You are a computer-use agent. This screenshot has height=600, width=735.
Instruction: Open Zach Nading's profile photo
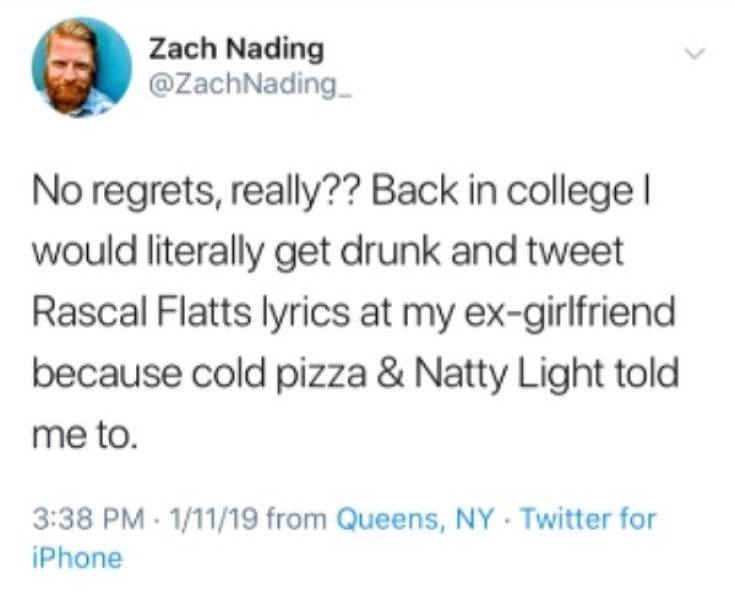point(81,67)
